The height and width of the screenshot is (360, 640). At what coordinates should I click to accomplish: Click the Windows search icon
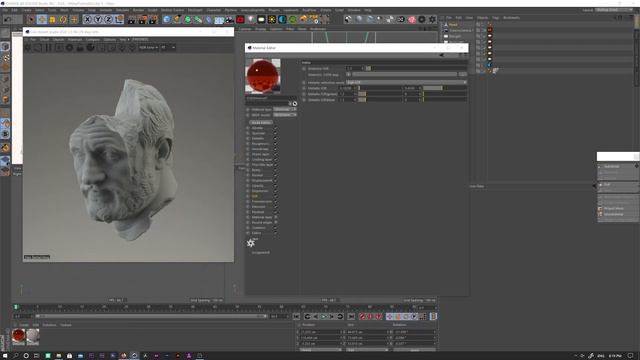point(16,356)
